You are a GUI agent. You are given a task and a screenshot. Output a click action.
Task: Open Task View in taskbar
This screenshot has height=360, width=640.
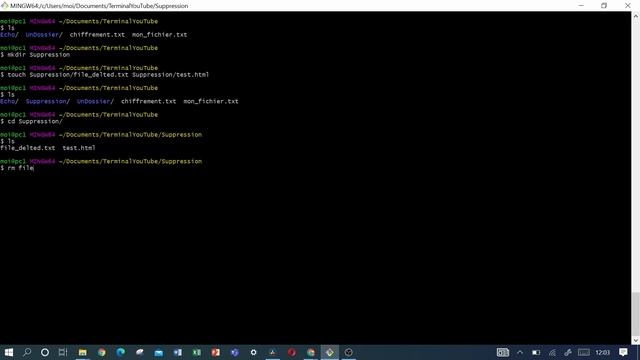63,352
